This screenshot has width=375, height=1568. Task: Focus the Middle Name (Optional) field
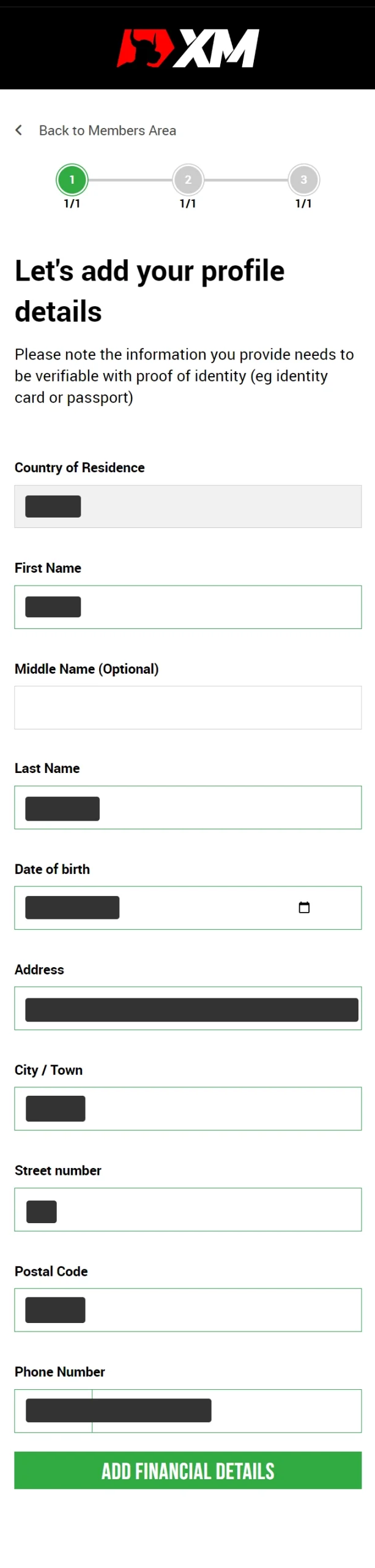coord(188,707)
